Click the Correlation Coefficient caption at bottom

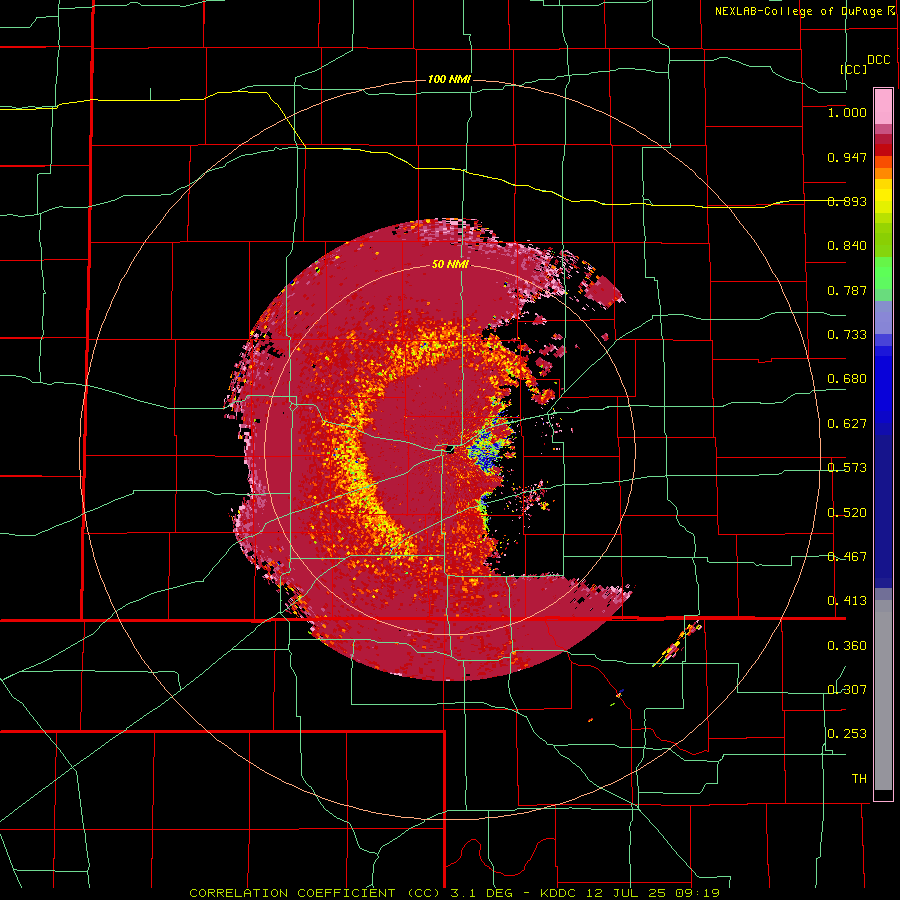455,893
